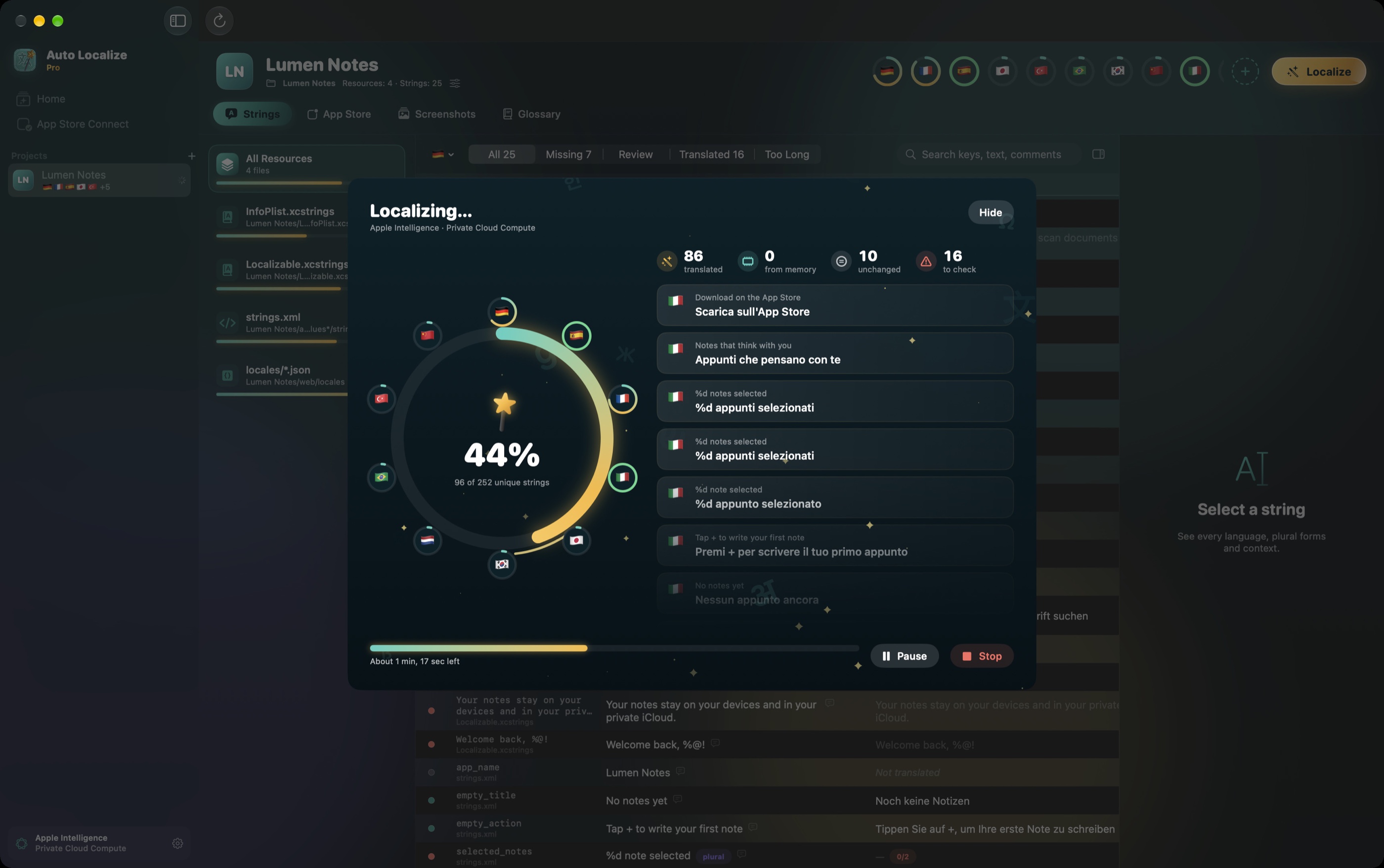The height and width of the screenshot is (868, 1384).
Task: Pause the localization run
Action: pyautogui.click(x=904, y=655)
